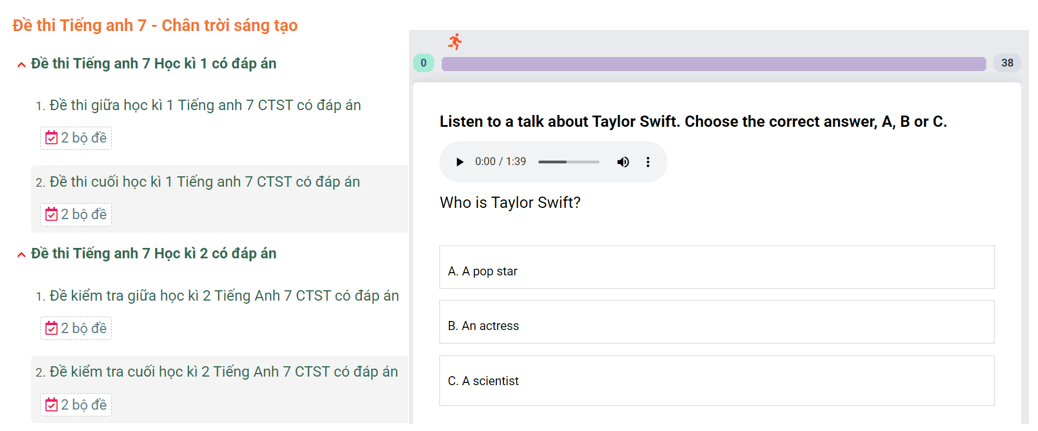The image size is (1038, 431).
Task: Mute the audio player volume
Action: click(x=623, y=162)
